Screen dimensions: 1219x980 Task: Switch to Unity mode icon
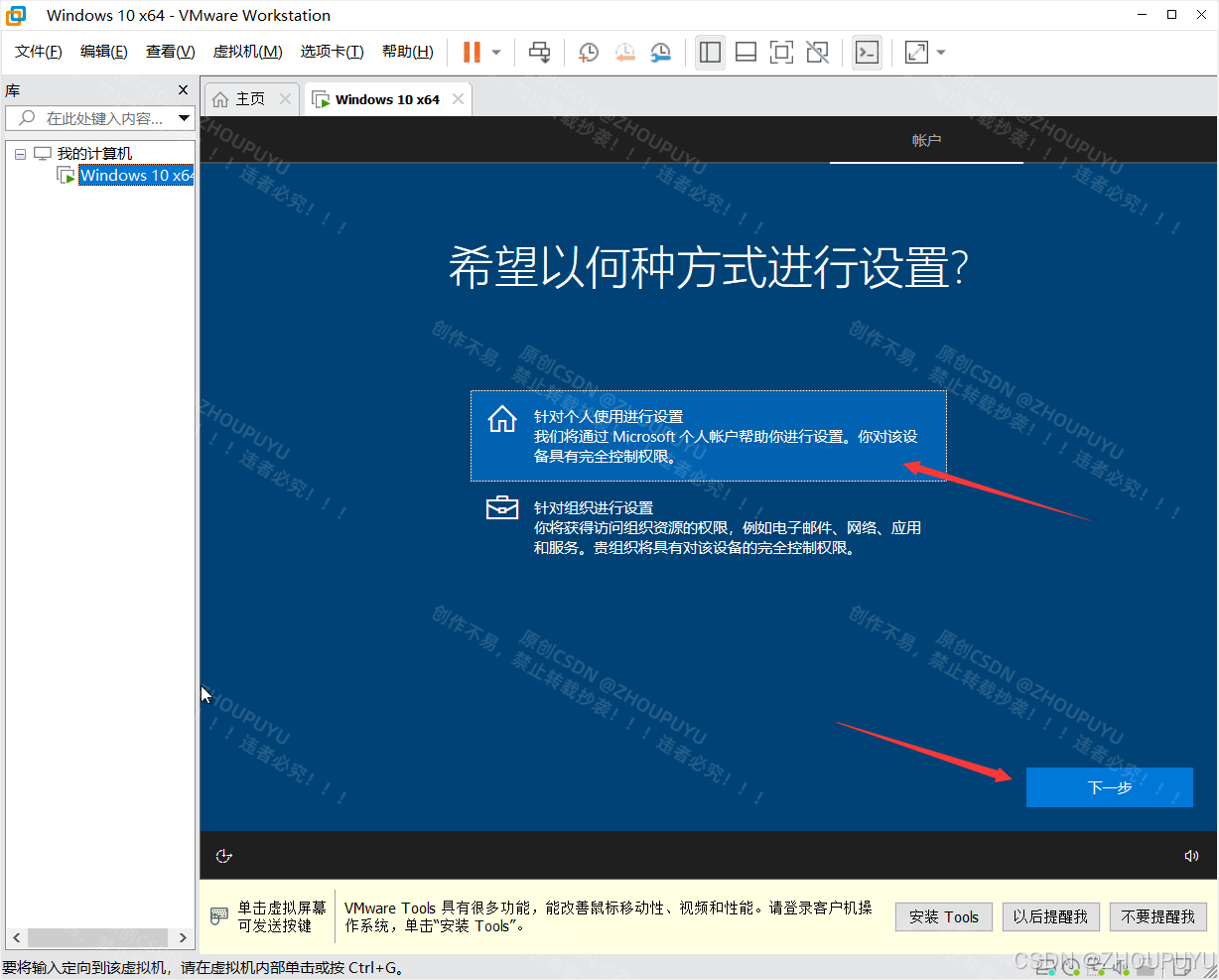tap(817, 52)
